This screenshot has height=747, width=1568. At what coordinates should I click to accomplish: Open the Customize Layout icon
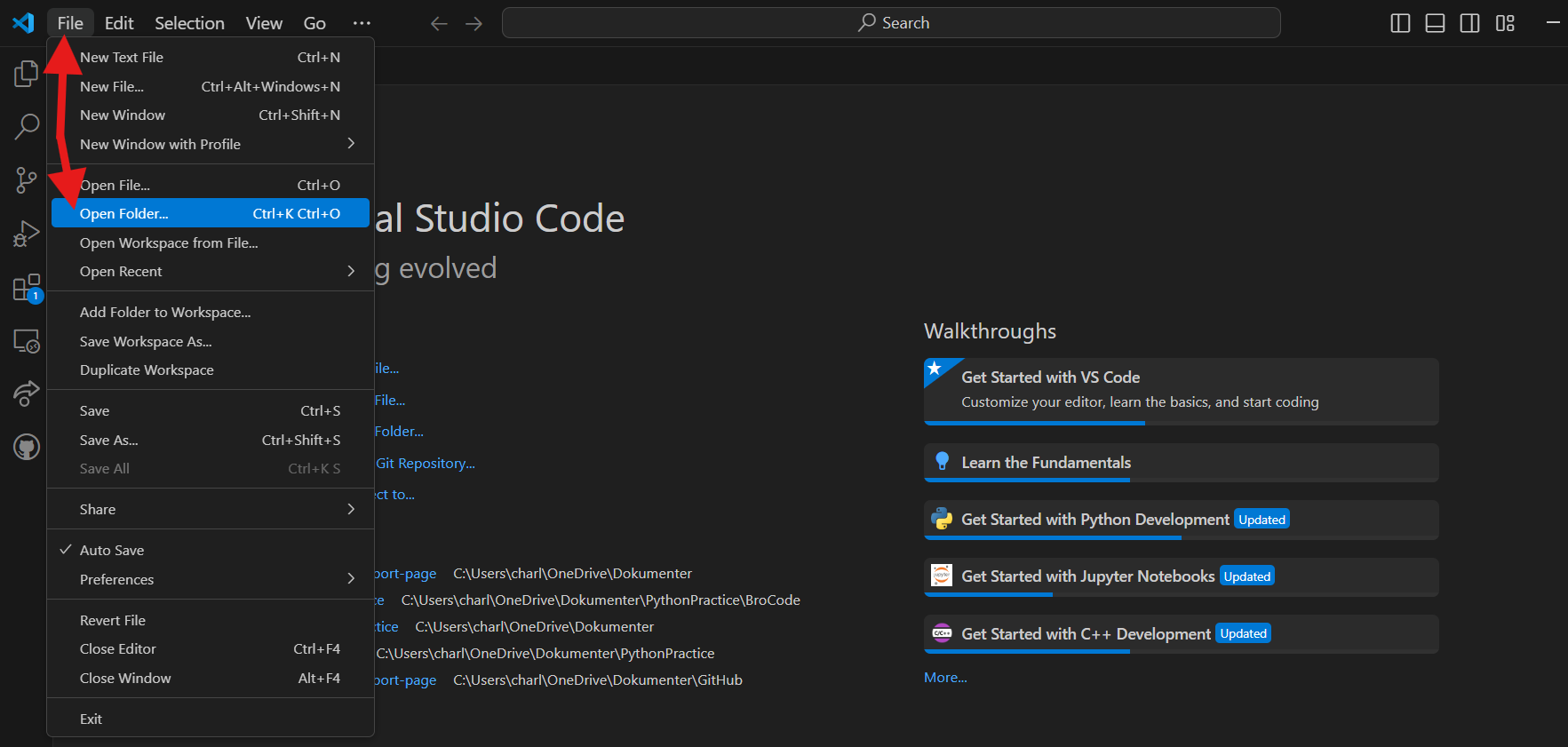coord(1505,23)
